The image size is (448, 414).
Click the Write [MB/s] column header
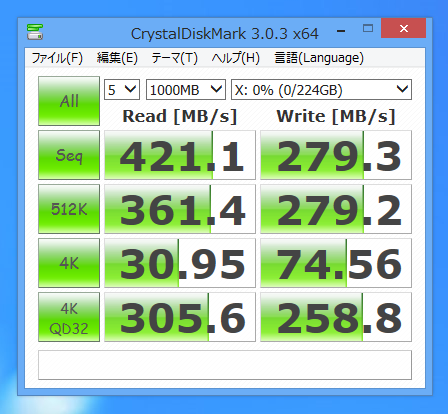336,117
